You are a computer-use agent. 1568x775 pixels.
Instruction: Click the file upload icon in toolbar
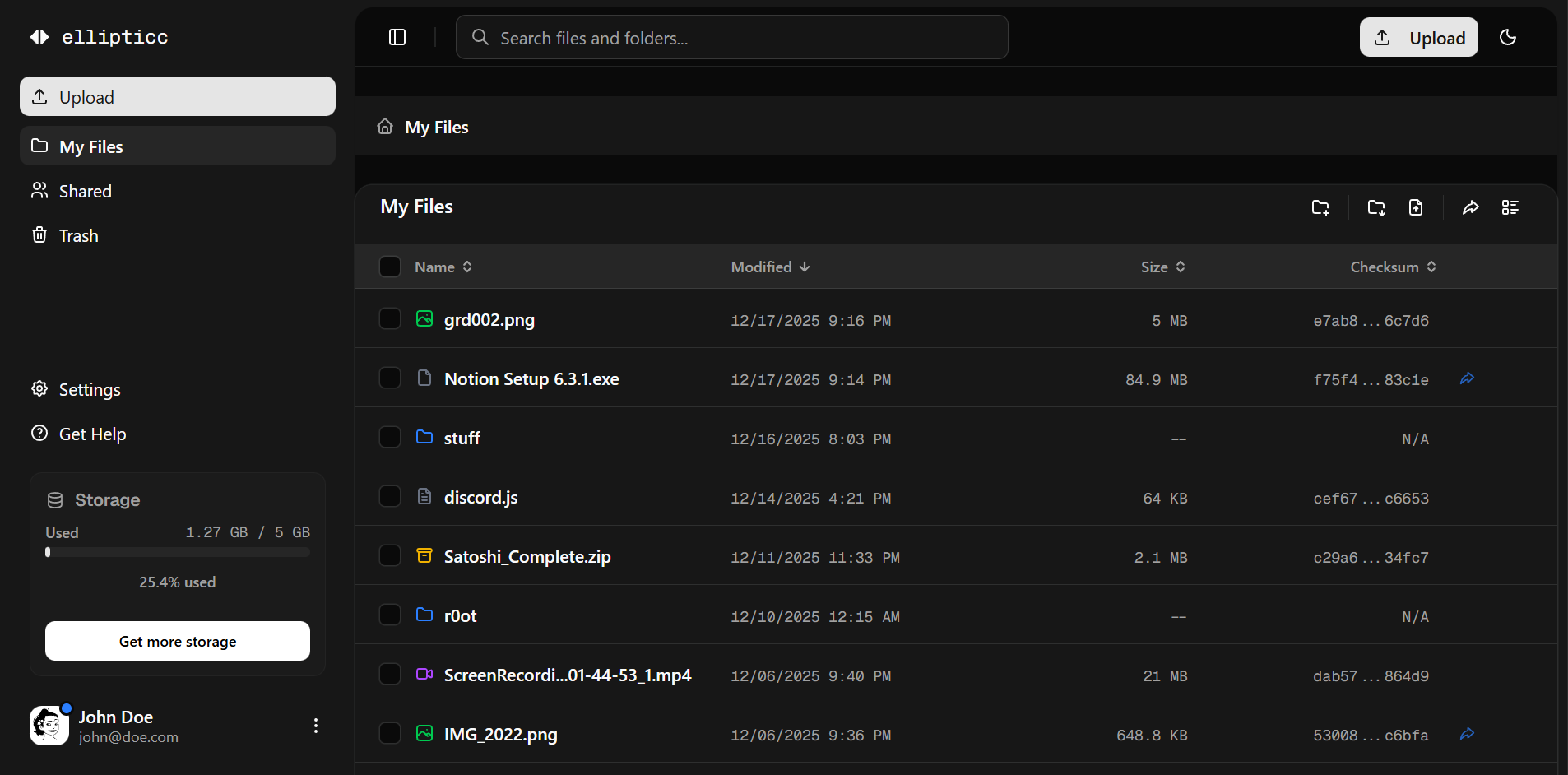[x=1416, y=207]
